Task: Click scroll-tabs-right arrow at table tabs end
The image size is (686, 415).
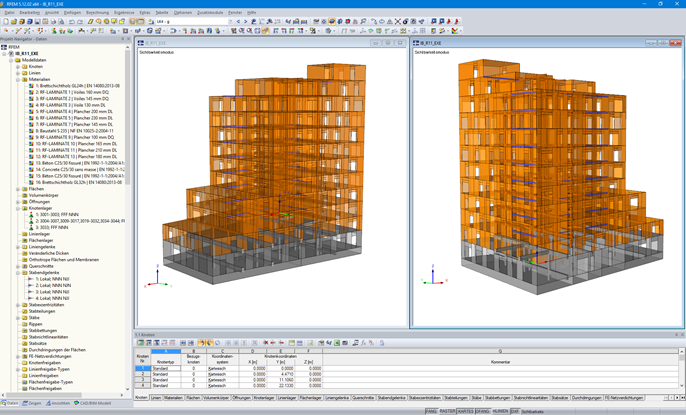Action: (677, 398)
